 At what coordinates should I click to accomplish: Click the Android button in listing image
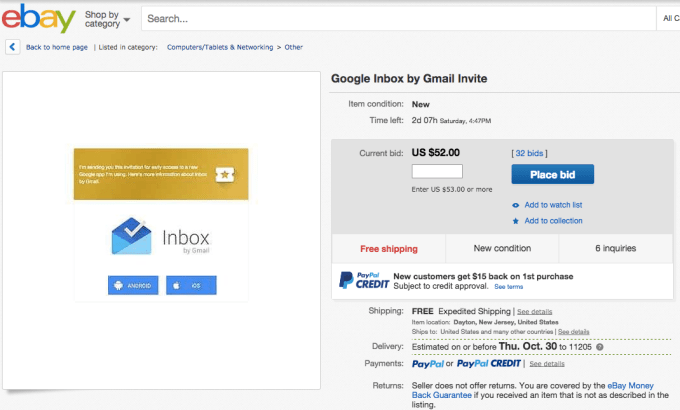pos(133,286)
